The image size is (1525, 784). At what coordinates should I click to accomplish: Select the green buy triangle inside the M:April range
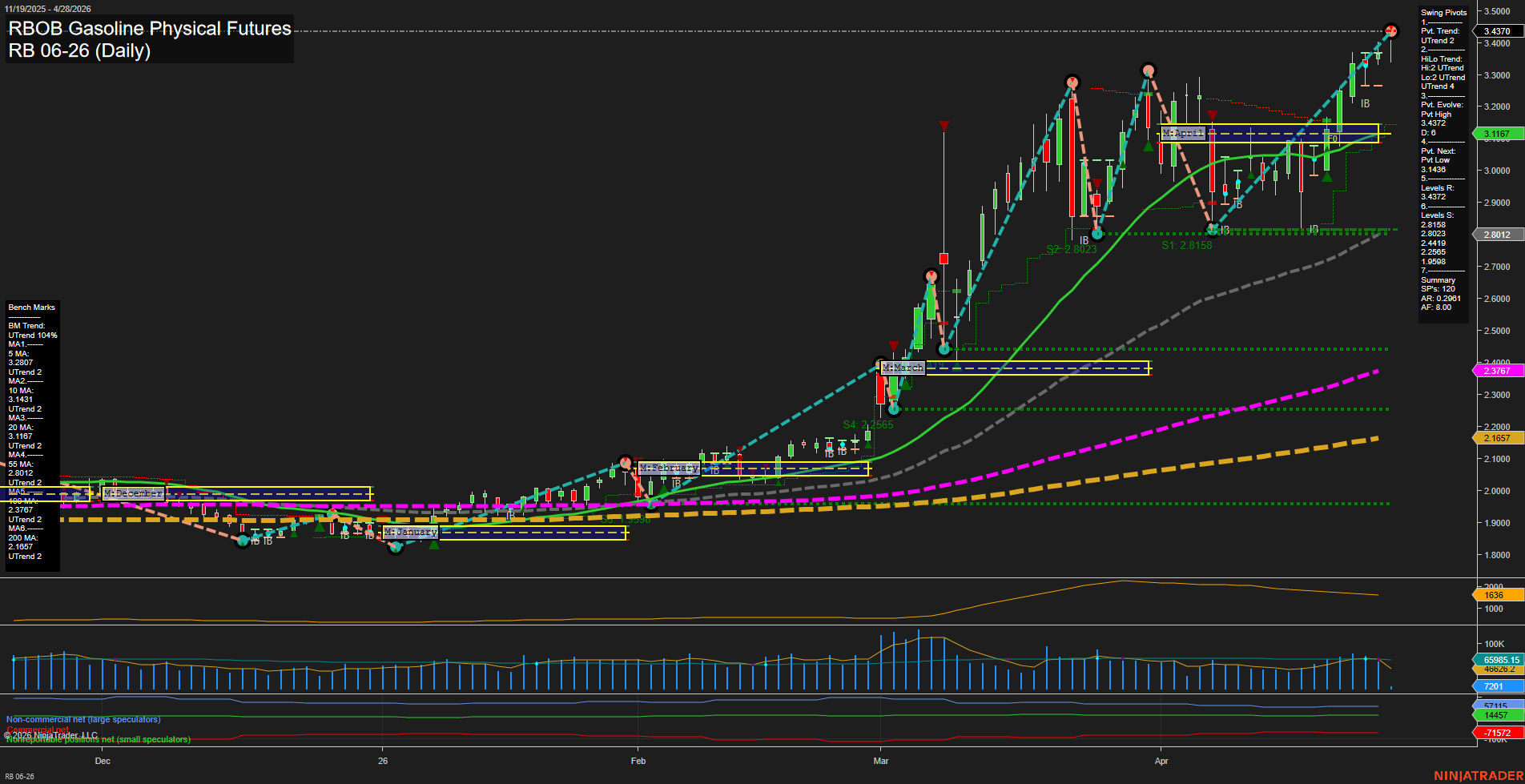click(x=1149, y=148)
